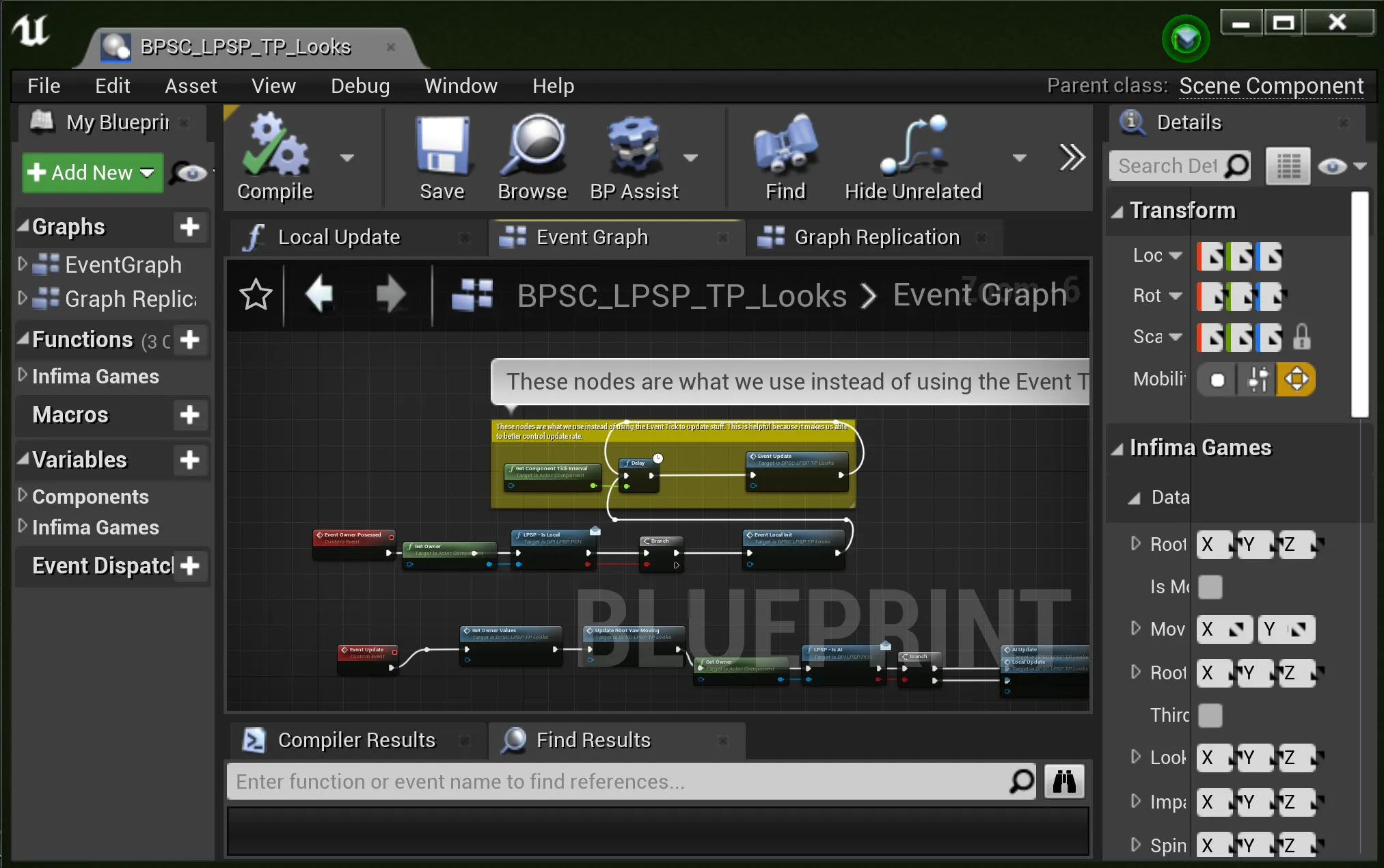Toggle the Is Moving checkbox
This screenshot has height=868, width=1384.
(x=1210, y=586)
